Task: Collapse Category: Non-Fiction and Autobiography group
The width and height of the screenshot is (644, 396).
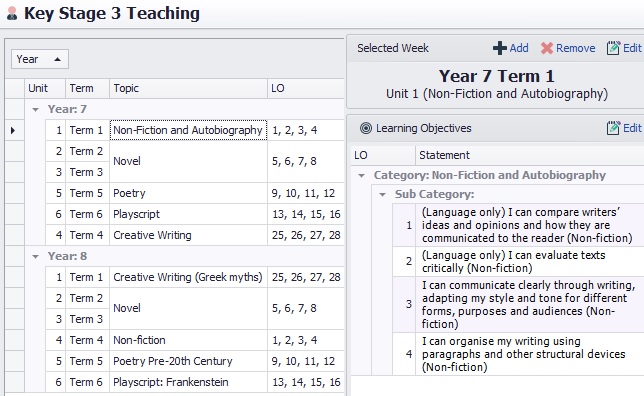Action: tap(361, 176)
